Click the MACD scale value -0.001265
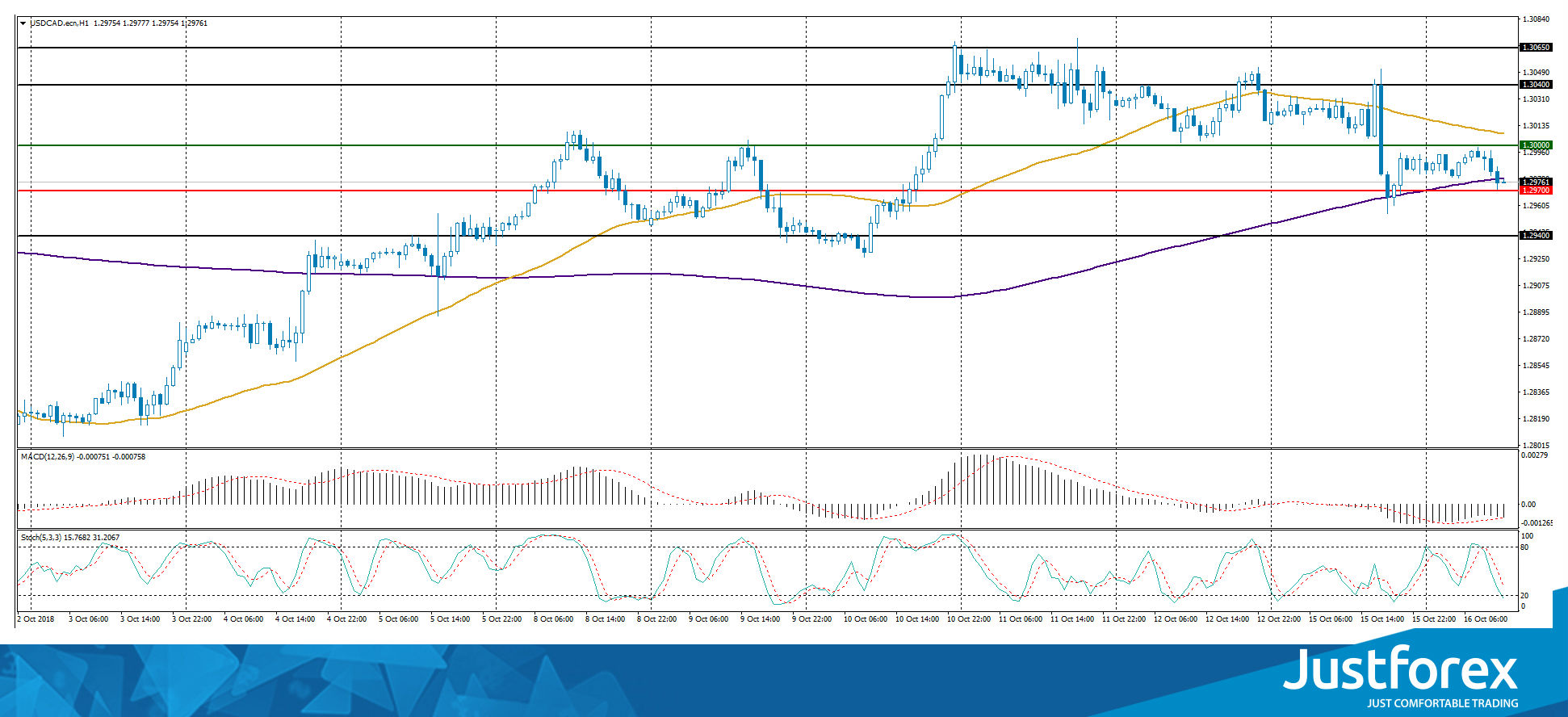Viewport: 1568px width, 717px height. tap(1537, 523)
